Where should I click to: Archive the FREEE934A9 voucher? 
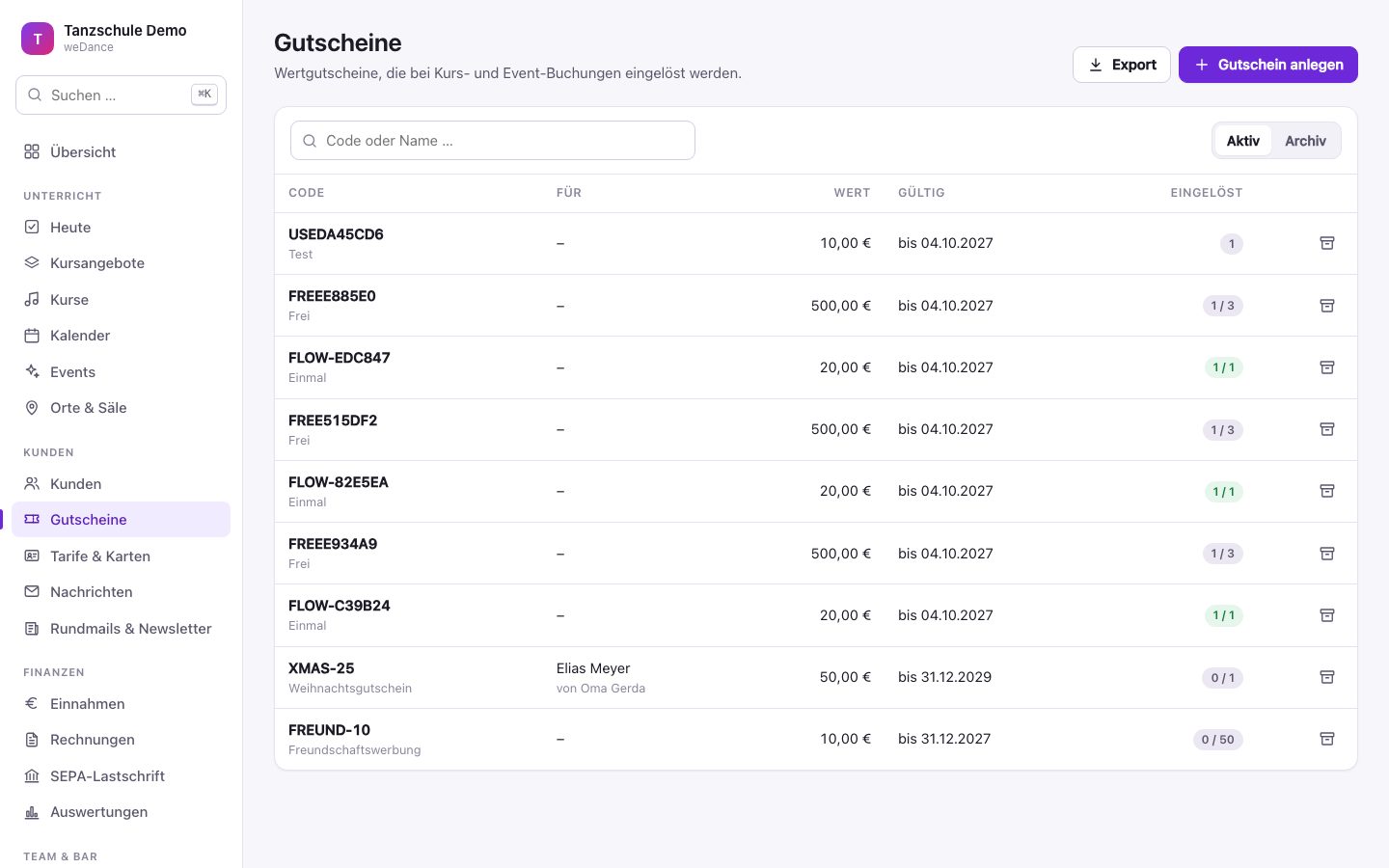(x=1327, y=554)
